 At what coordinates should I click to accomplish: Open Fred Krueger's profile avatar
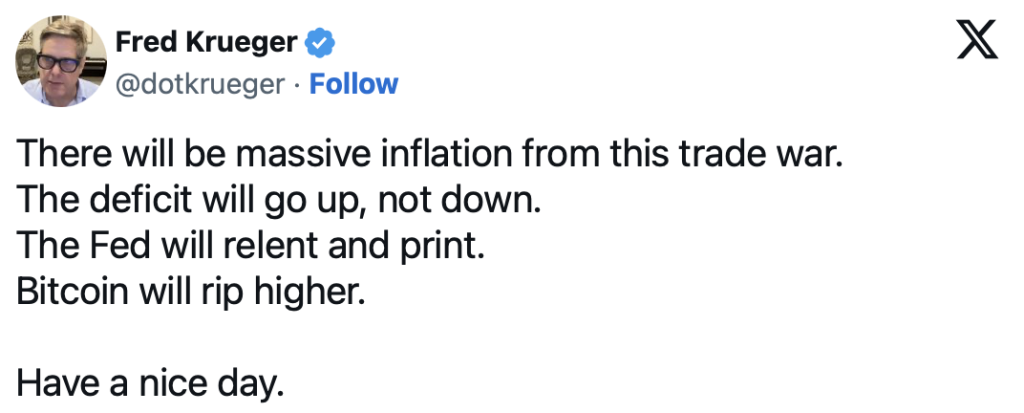[x=61, y=61]
